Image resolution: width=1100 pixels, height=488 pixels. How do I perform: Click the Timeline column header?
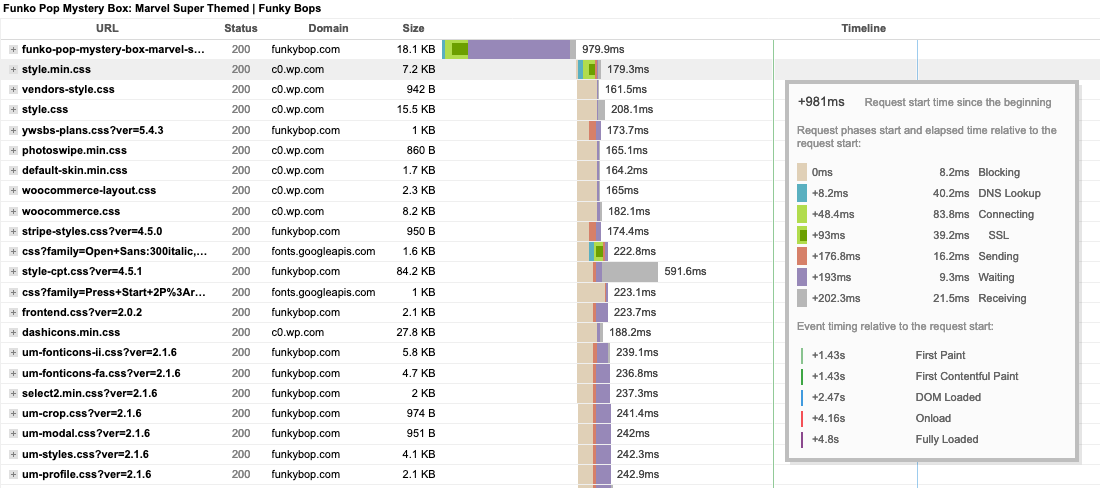click(864, 29)
